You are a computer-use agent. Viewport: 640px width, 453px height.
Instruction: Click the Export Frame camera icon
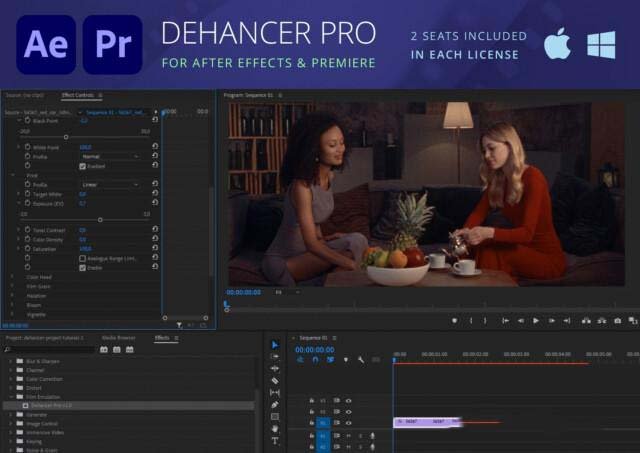(x=617, y=321)
